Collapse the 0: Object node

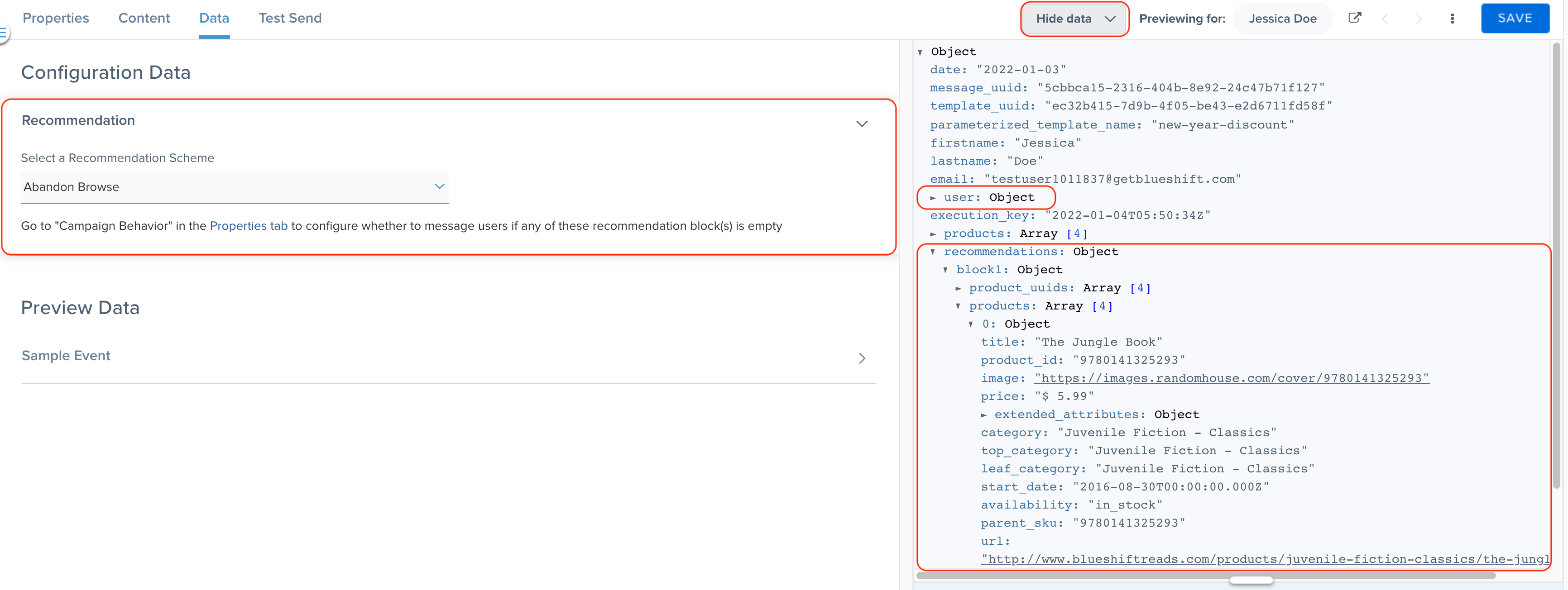pyautogui.click(x=971, y=325)
